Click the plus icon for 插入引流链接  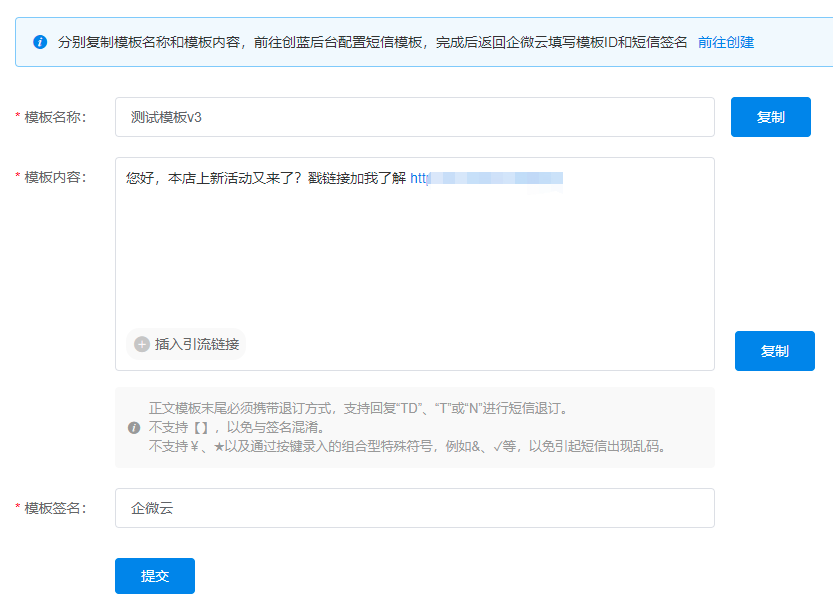click(x=142, y=344)
